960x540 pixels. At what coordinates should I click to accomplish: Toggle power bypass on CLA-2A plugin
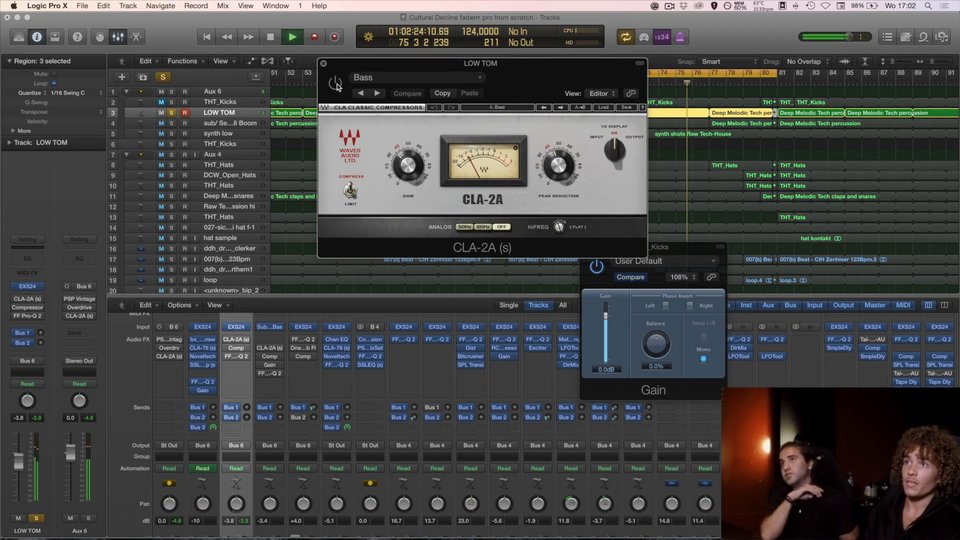[335, 84]
